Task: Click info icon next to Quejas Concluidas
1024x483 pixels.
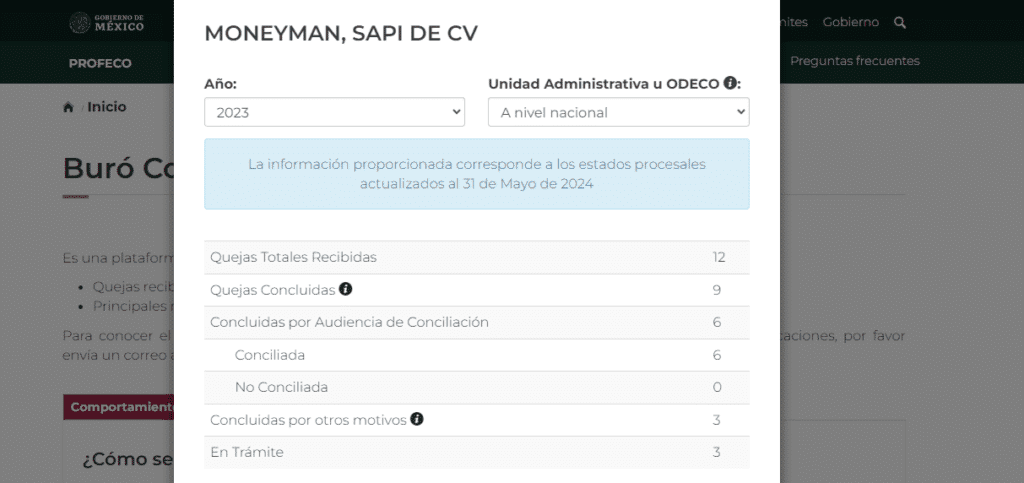Action: click(x=345, y=289)
